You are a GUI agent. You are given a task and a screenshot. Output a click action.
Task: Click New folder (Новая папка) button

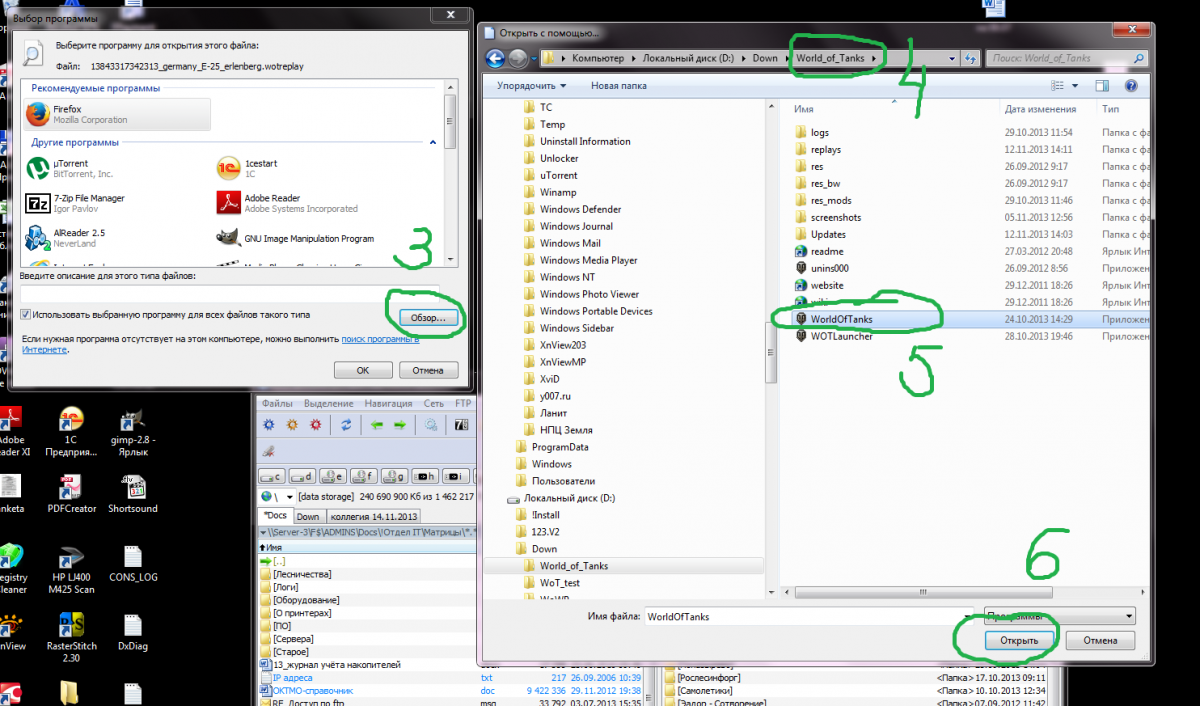[x=619, y=86]
